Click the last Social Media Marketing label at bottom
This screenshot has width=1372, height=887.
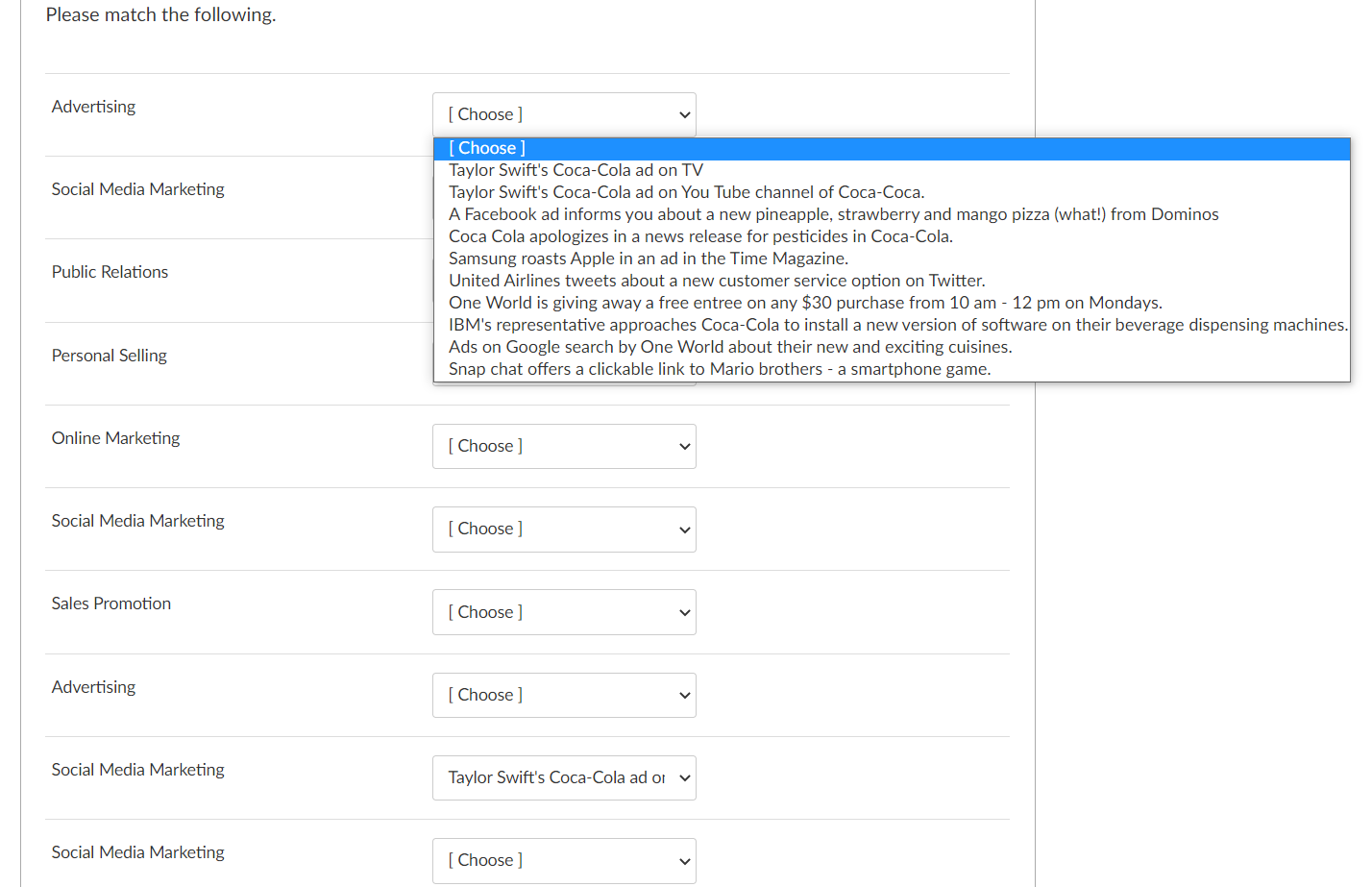[137, 852]
